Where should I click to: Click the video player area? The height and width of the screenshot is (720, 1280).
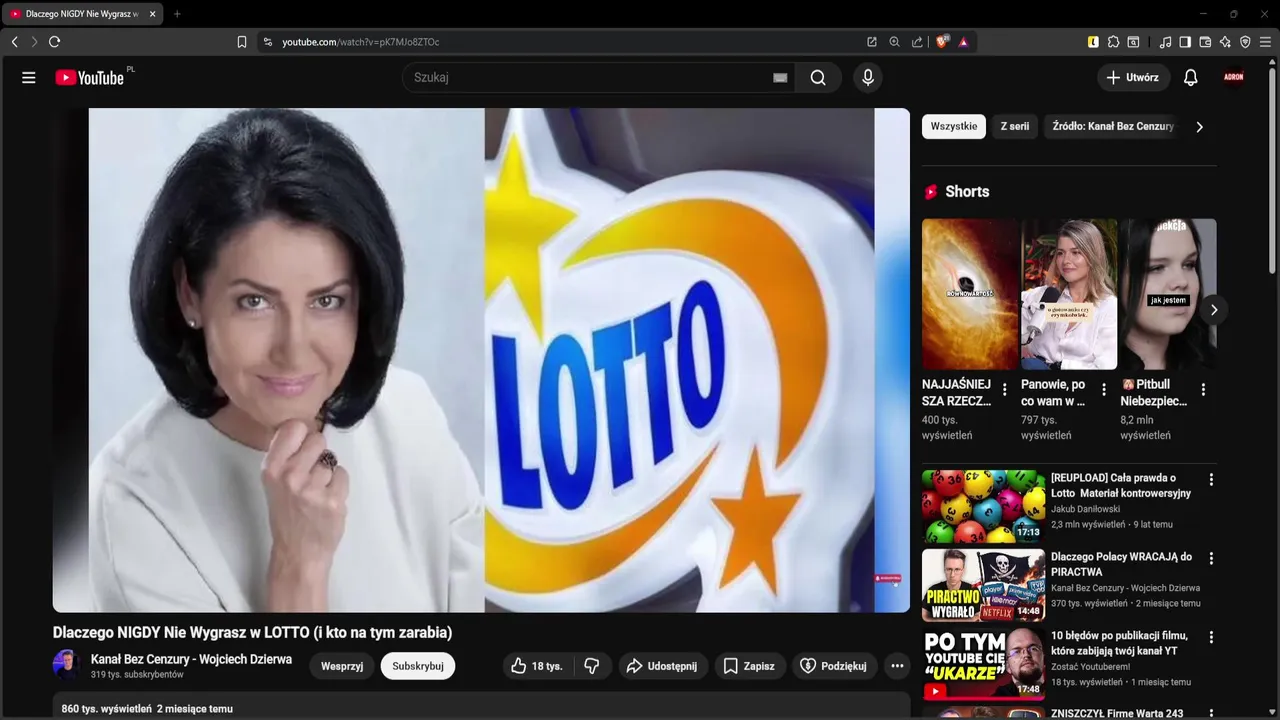481,360
